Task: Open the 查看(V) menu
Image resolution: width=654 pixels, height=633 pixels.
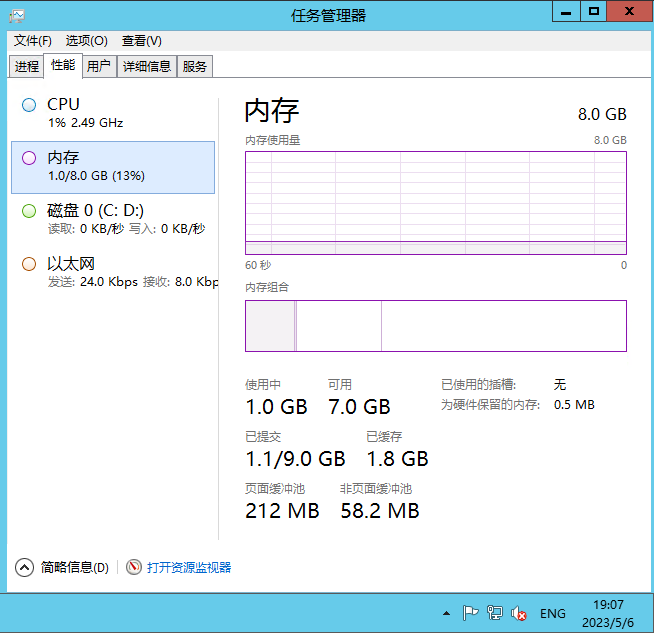Action: (x=141, y=41)
